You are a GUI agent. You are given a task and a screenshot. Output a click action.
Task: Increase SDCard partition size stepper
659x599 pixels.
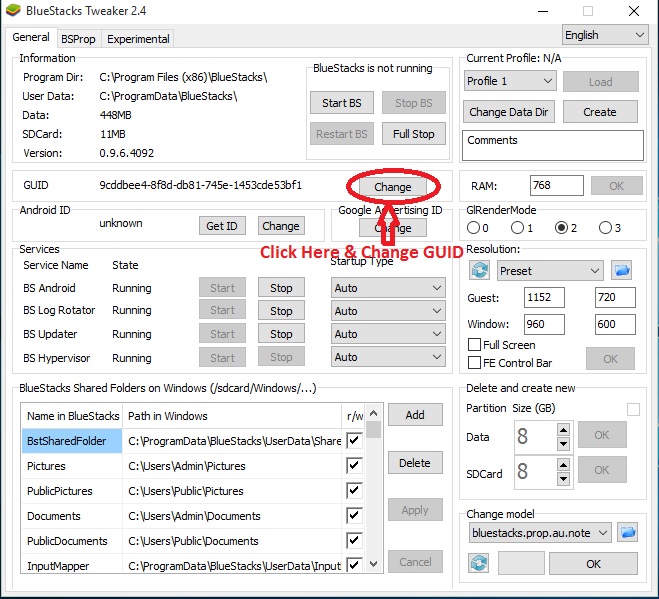pyautogui.click(x=563, y=464)
